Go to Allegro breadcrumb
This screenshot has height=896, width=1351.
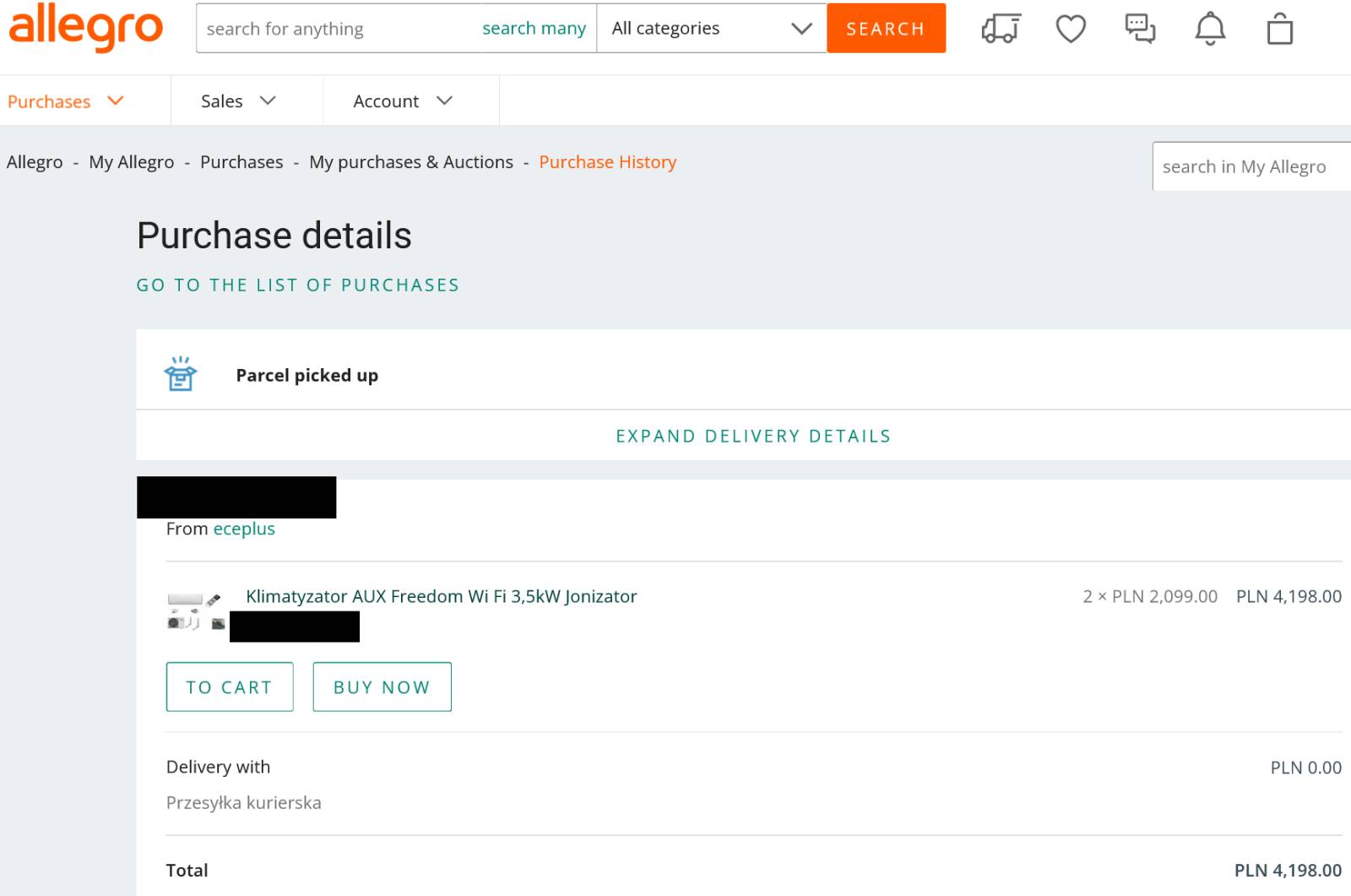35,162
